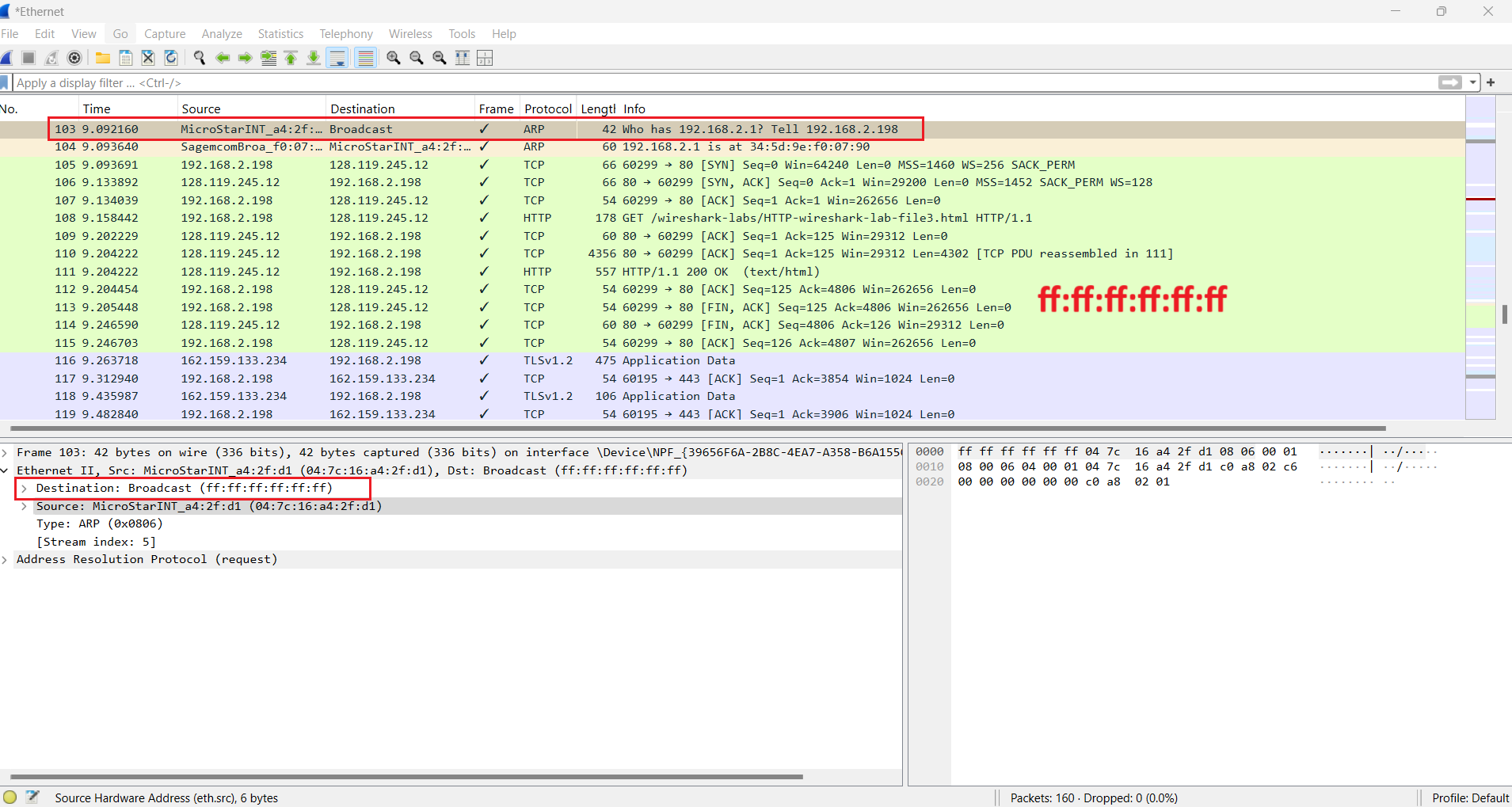This screenshot has height=807, width=1512.
Task: Restart the current capture
Action: pos(51,58)
